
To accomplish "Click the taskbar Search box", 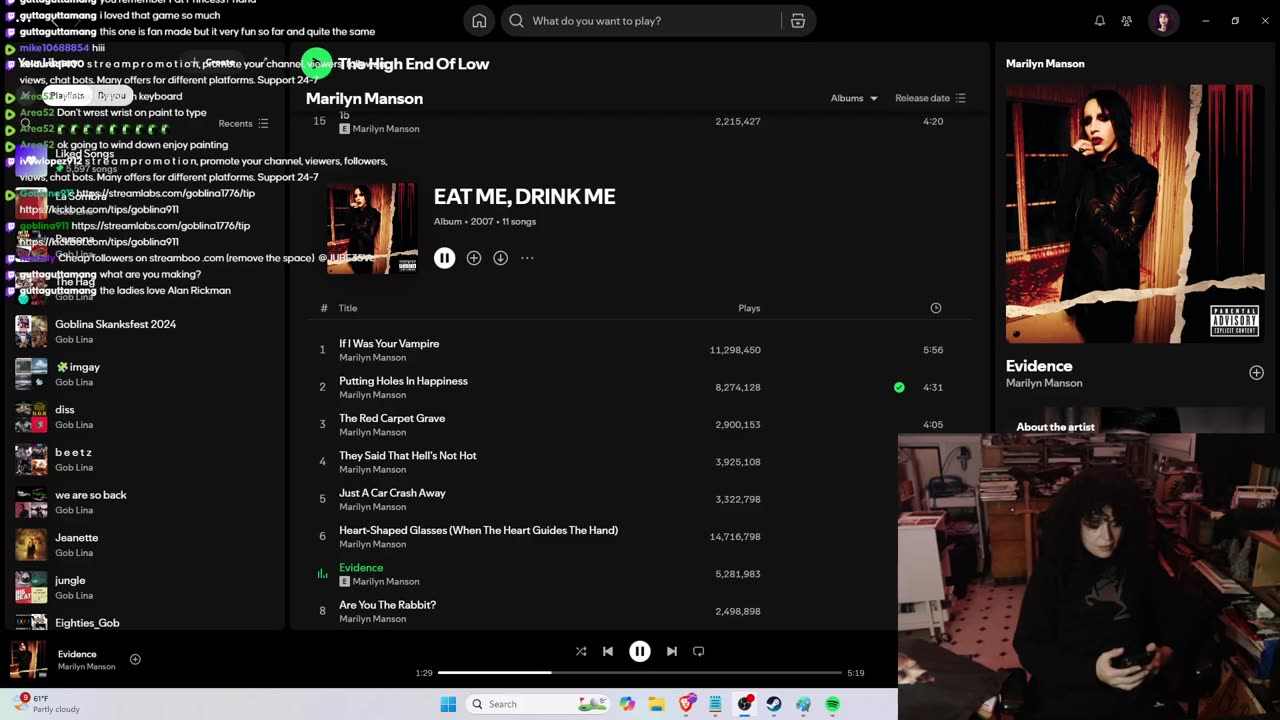I will click(x=538, y=704).
